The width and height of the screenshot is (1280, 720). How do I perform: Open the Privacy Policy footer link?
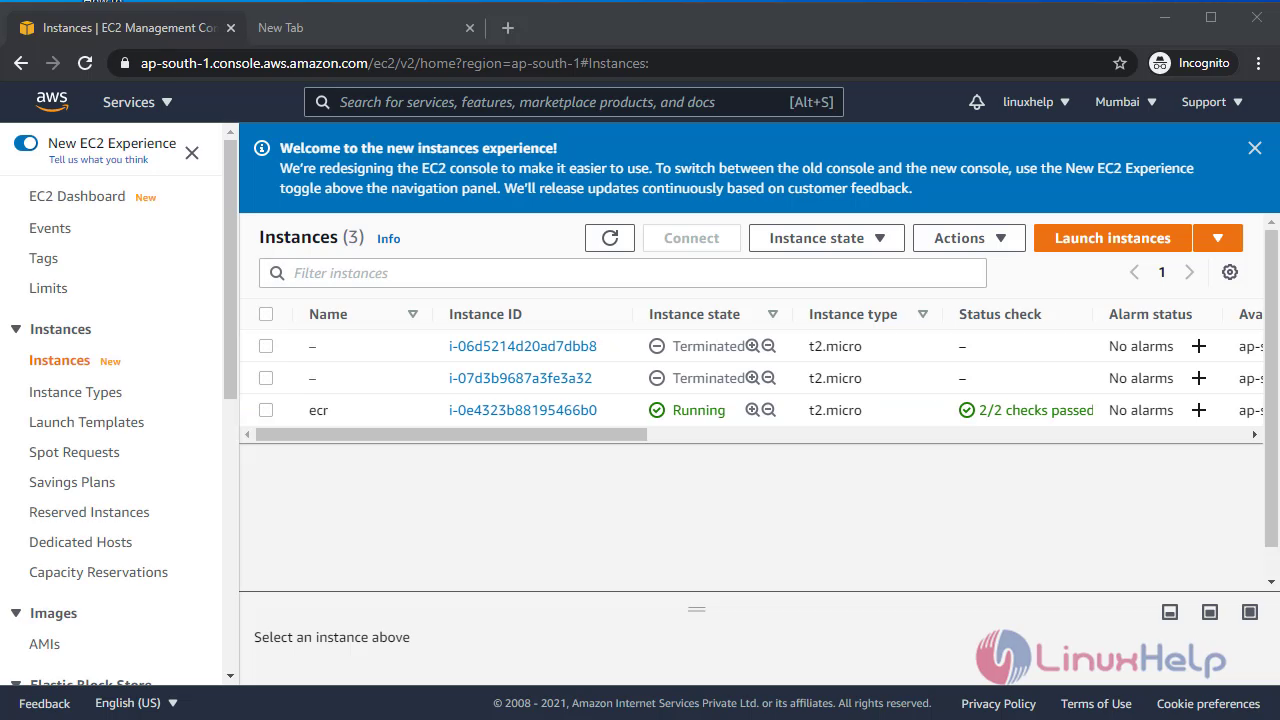coord(998,703)
